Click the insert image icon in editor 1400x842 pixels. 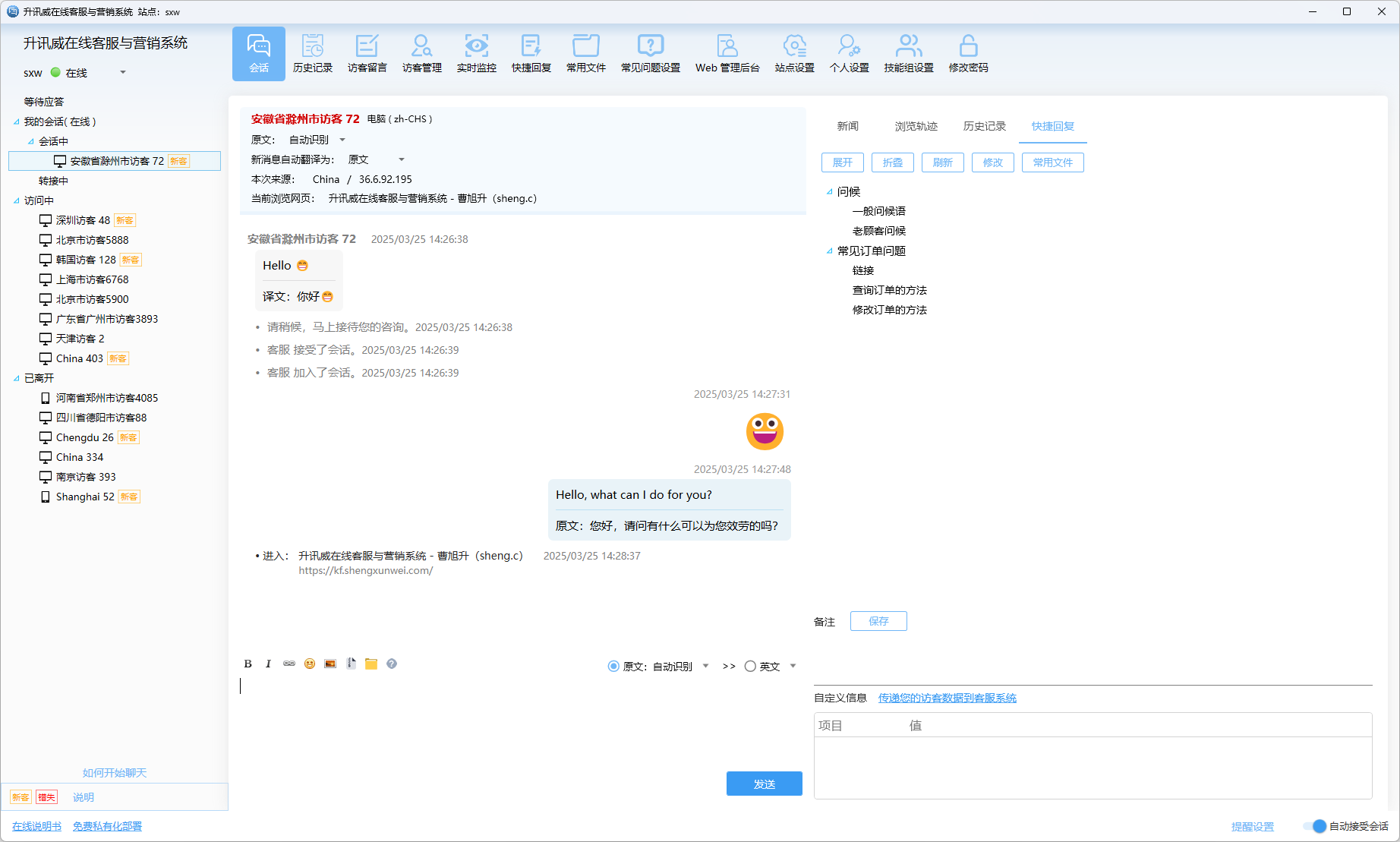pyautogui.click(x=330, y=664)
